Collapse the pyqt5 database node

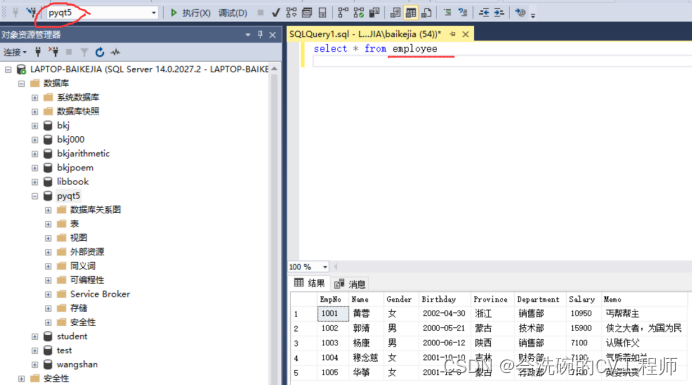(34, 196)
